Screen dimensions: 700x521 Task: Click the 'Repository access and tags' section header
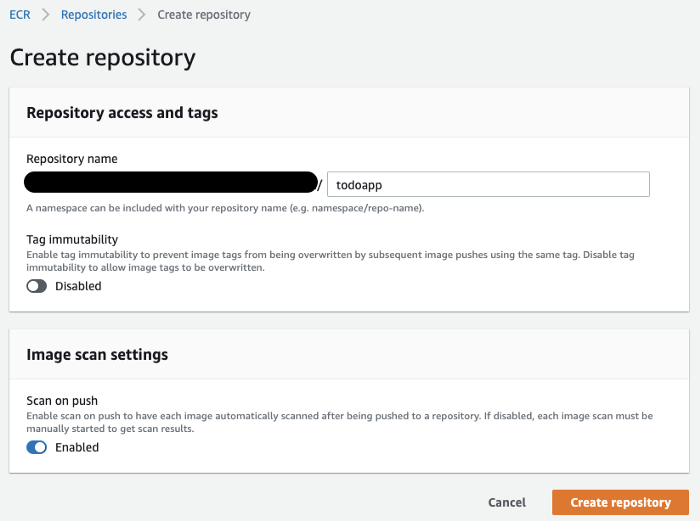[122, 113]
